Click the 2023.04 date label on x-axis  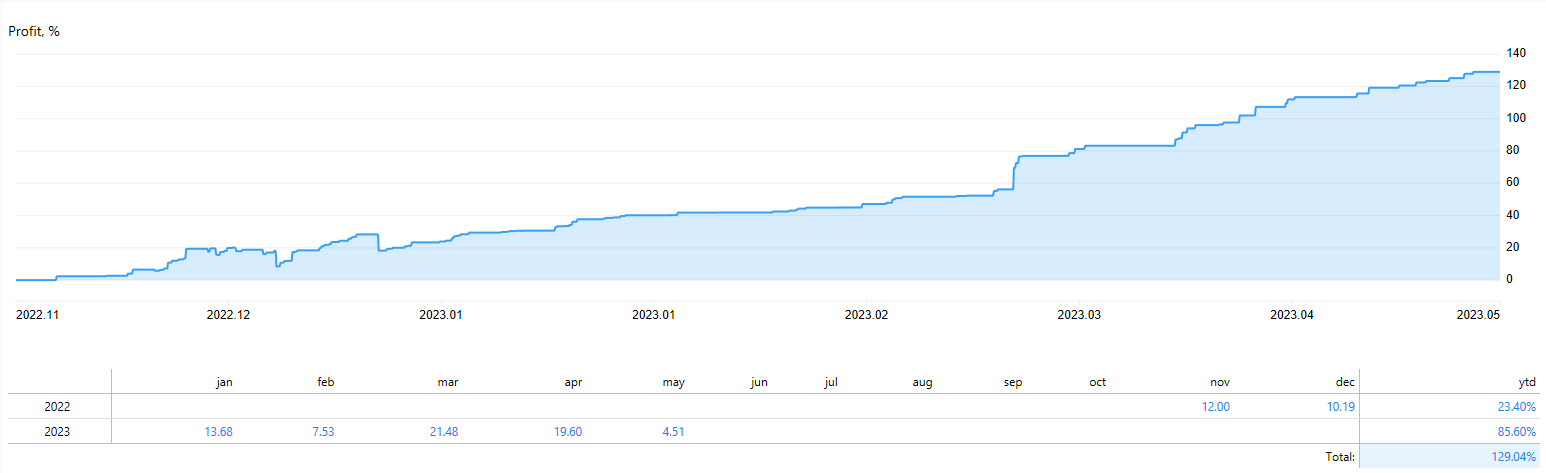(x=1291, y=314)
